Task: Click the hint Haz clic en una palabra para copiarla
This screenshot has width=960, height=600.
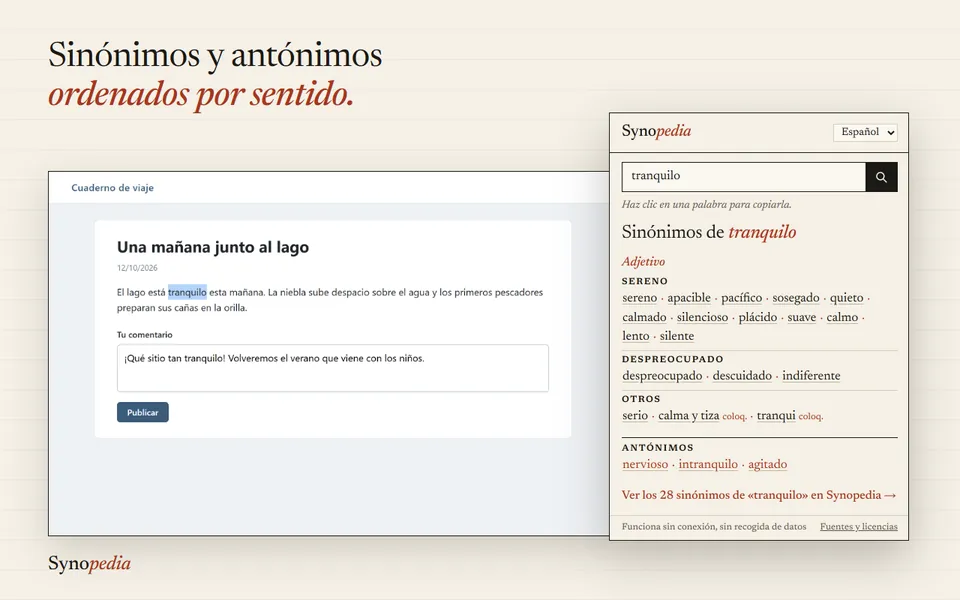Action: (x=707, y=204)
